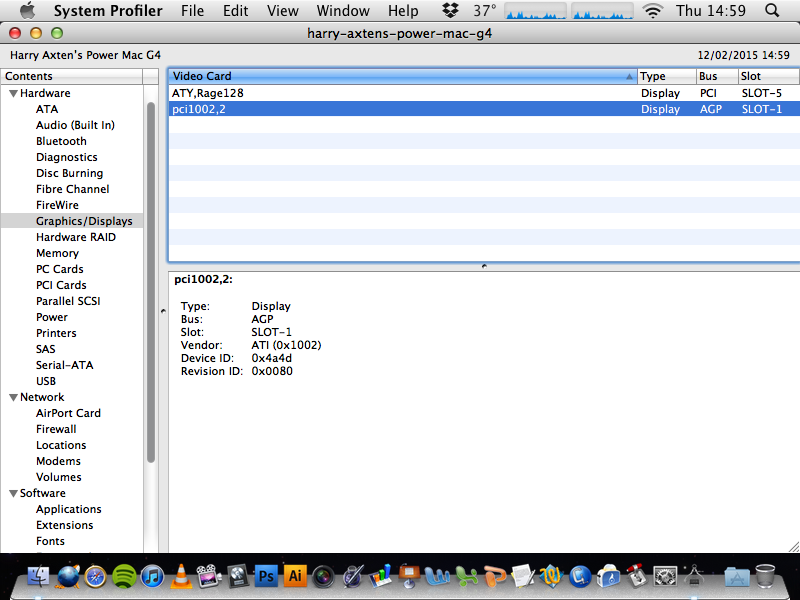Select Audio (Built In) in sidebar
800x600 pixels.
(x=75, y=125)
